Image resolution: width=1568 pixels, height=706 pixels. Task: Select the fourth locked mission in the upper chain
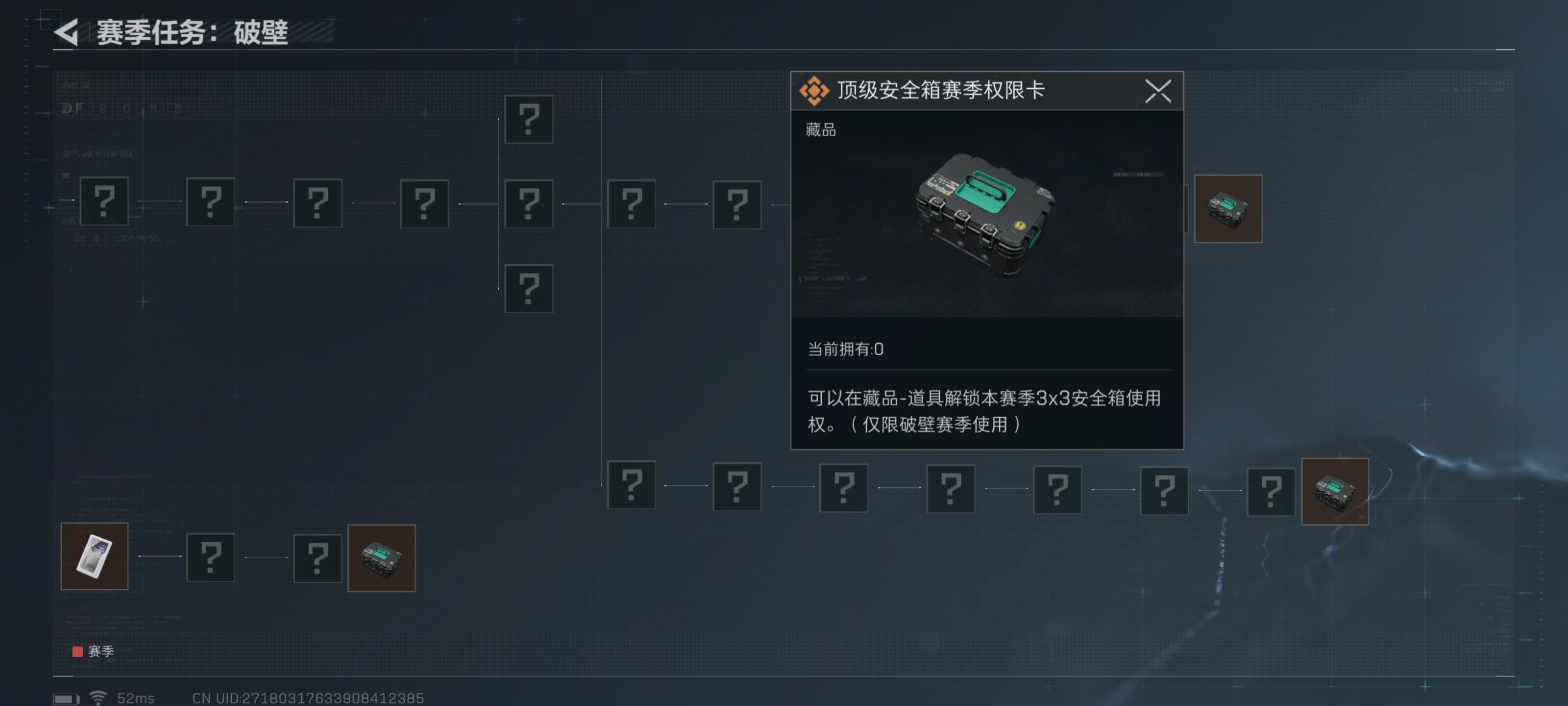pos(424,203)
